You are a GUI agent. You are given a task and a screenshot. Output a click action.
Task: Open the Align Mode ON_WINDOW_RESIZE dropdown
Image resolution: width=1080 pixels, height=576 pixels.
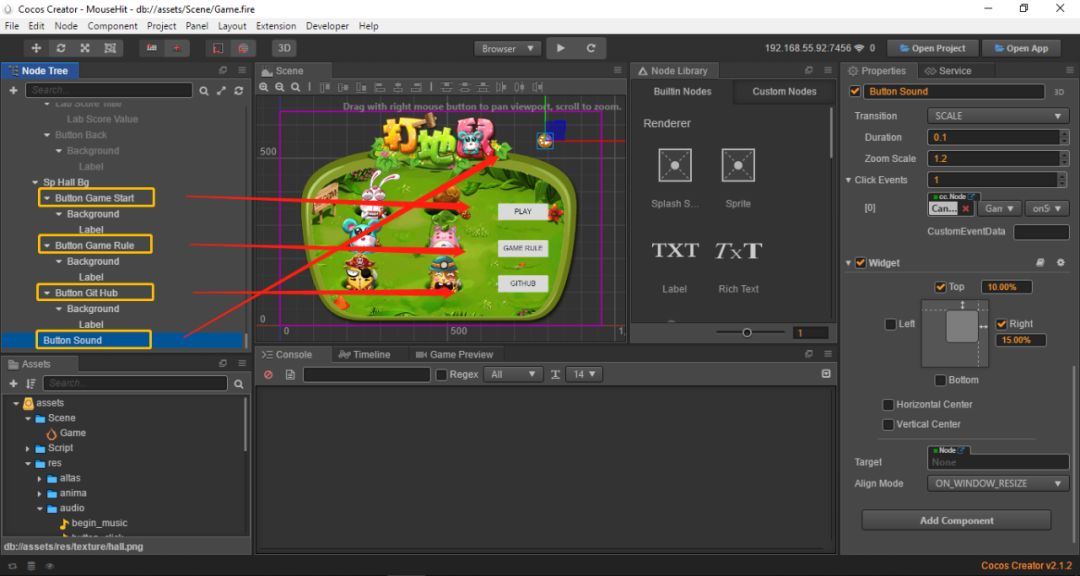[997, 483]
